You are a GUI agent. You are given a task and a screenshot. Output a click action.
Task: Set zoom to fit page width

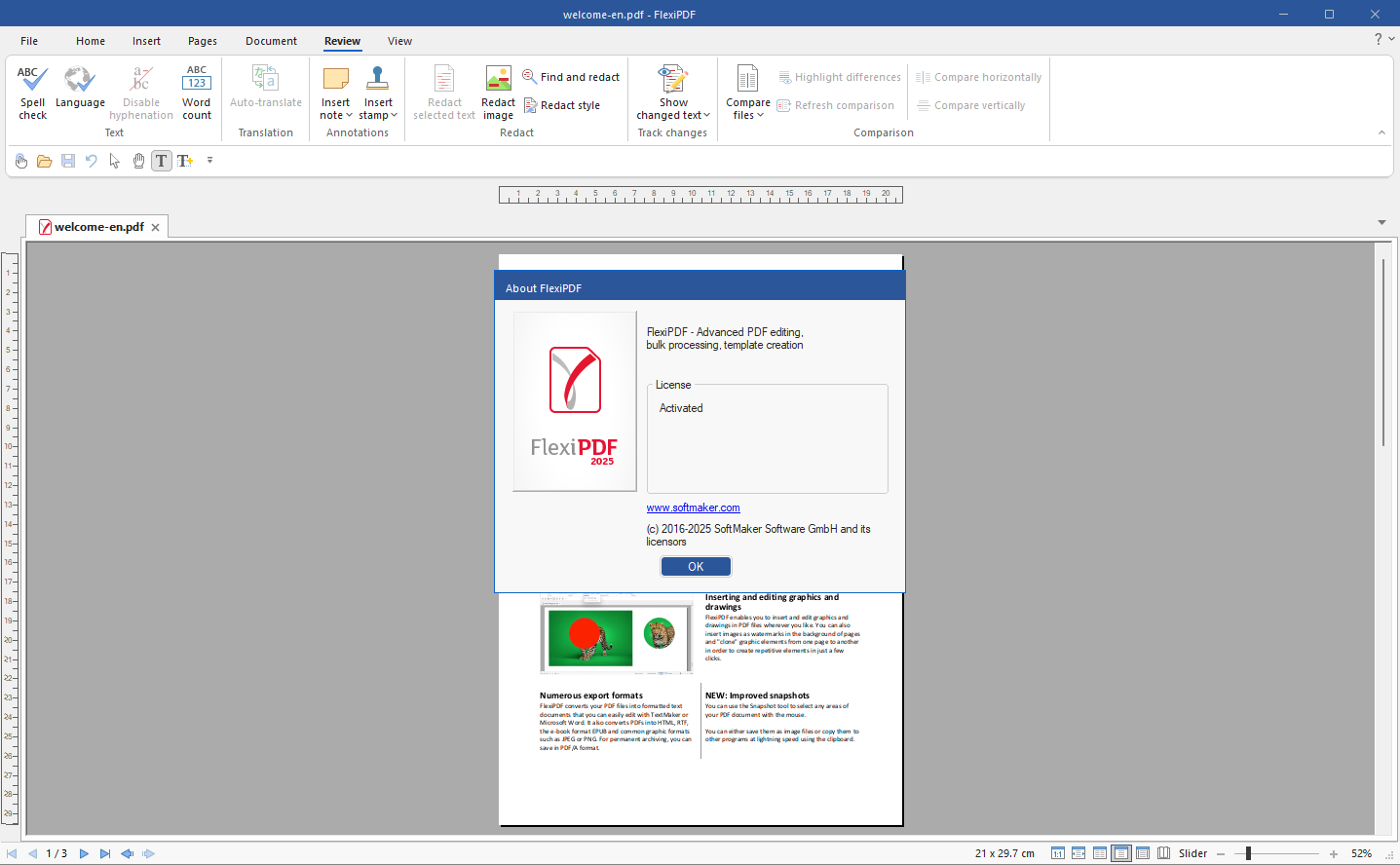click(x=1078, y=853)
